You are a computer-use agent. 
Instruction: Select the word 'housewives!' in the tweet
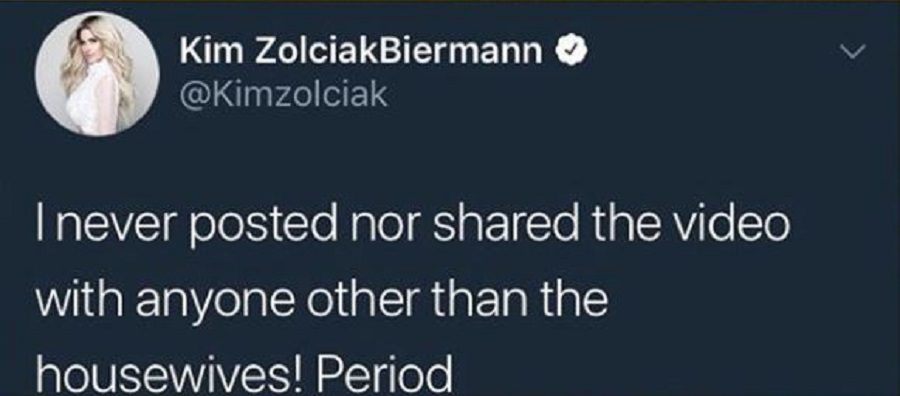coord(164,375)
